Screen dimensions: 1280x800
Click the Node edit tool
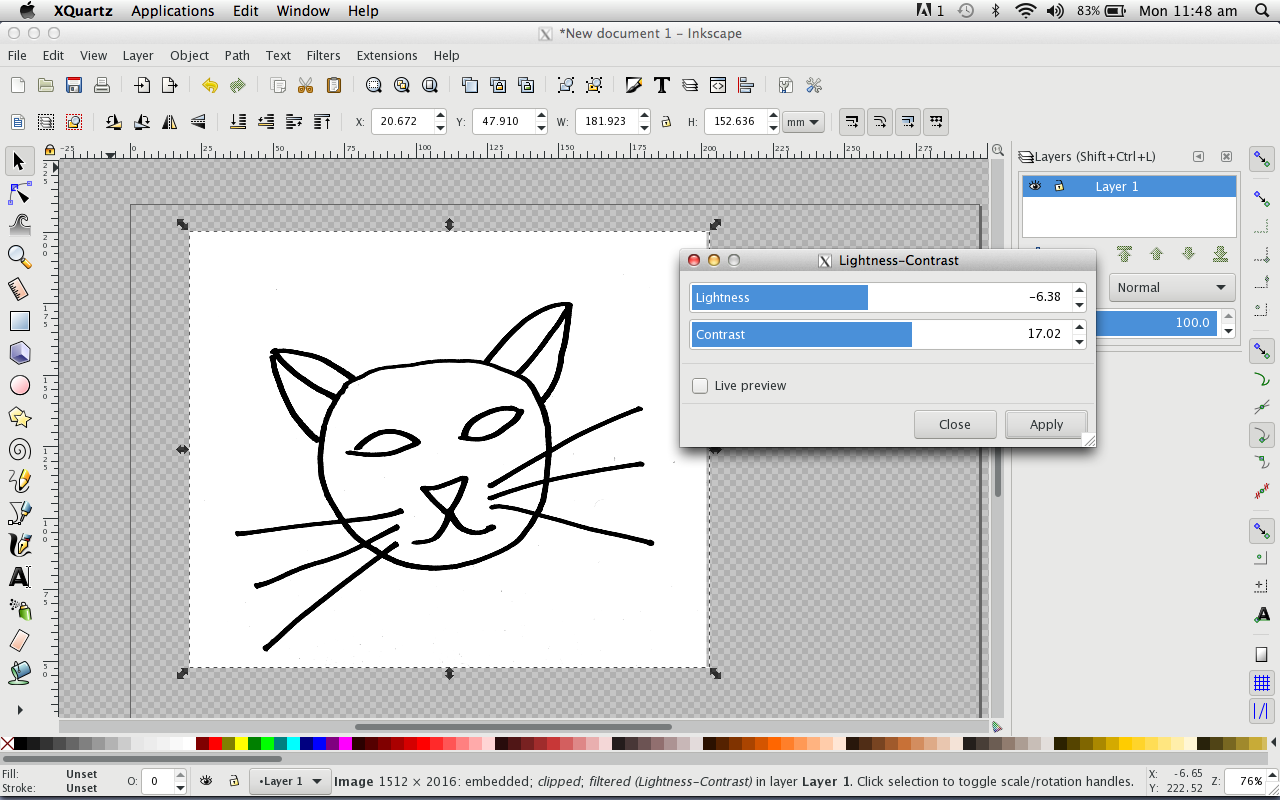pos(19,193)
